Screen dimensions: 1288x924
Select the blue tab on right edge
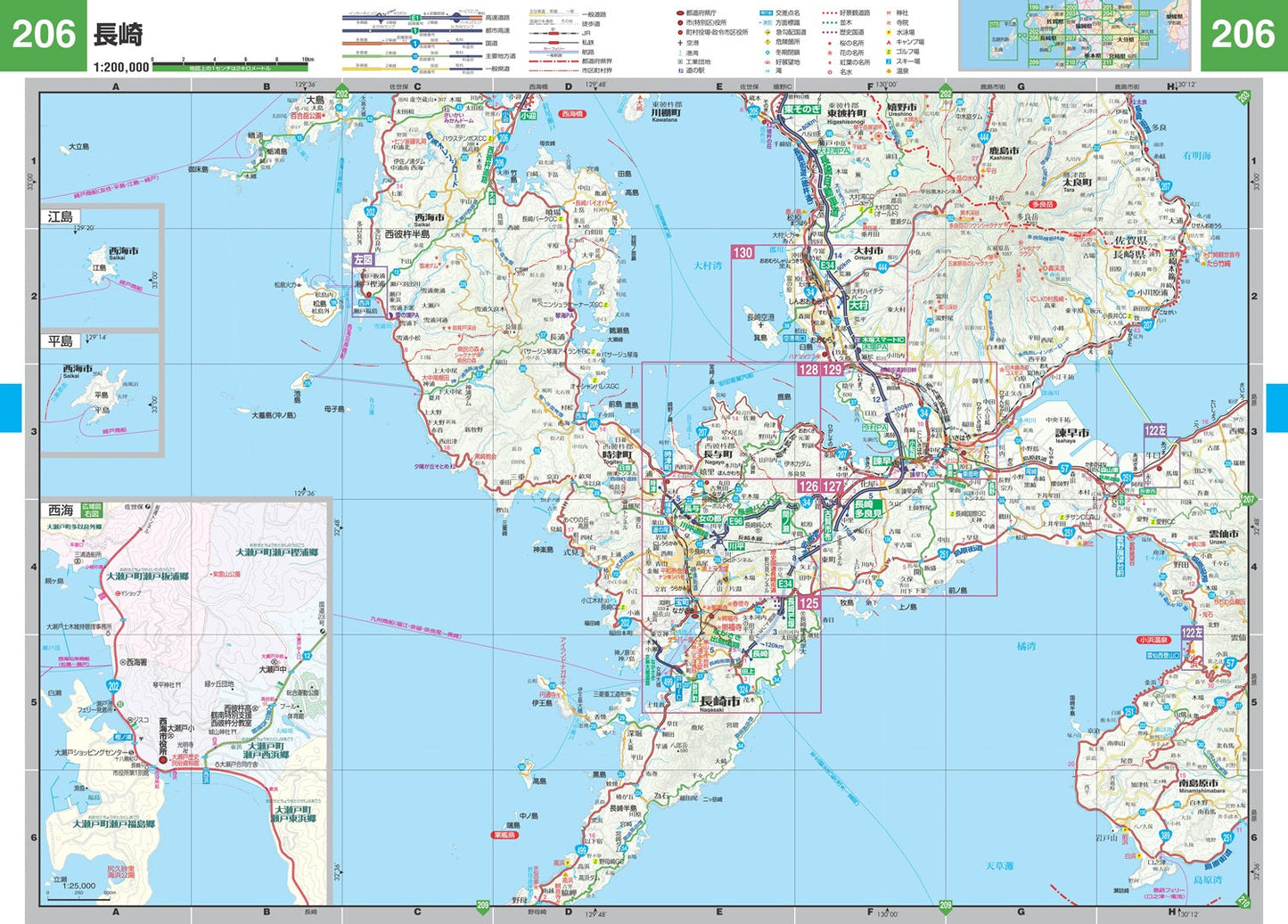pyautogui.click(x=1276, y=407)
